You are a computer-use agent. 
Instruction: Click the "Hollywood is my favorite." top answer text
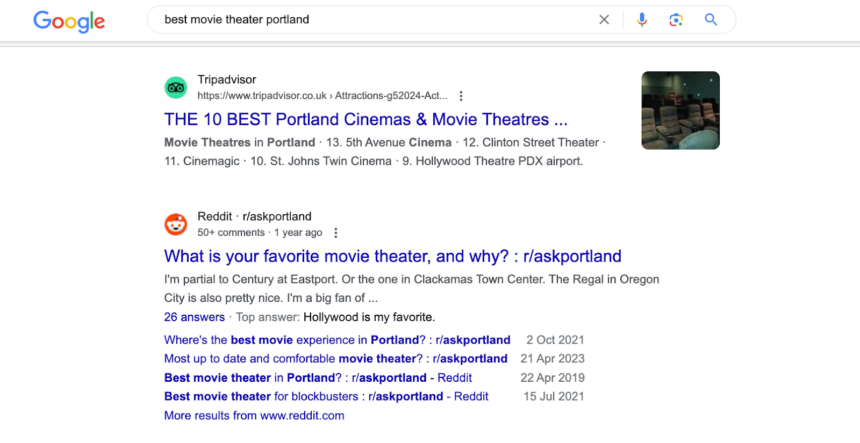369,317
